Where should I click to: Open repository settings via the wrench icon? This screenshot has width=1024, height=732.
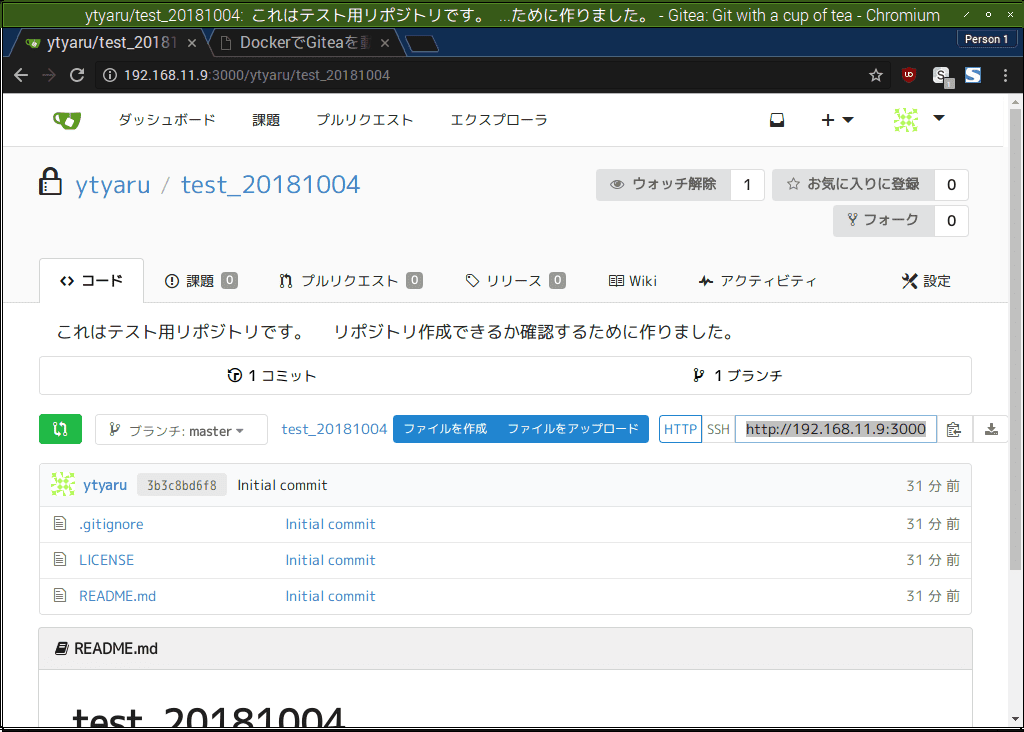926,281
